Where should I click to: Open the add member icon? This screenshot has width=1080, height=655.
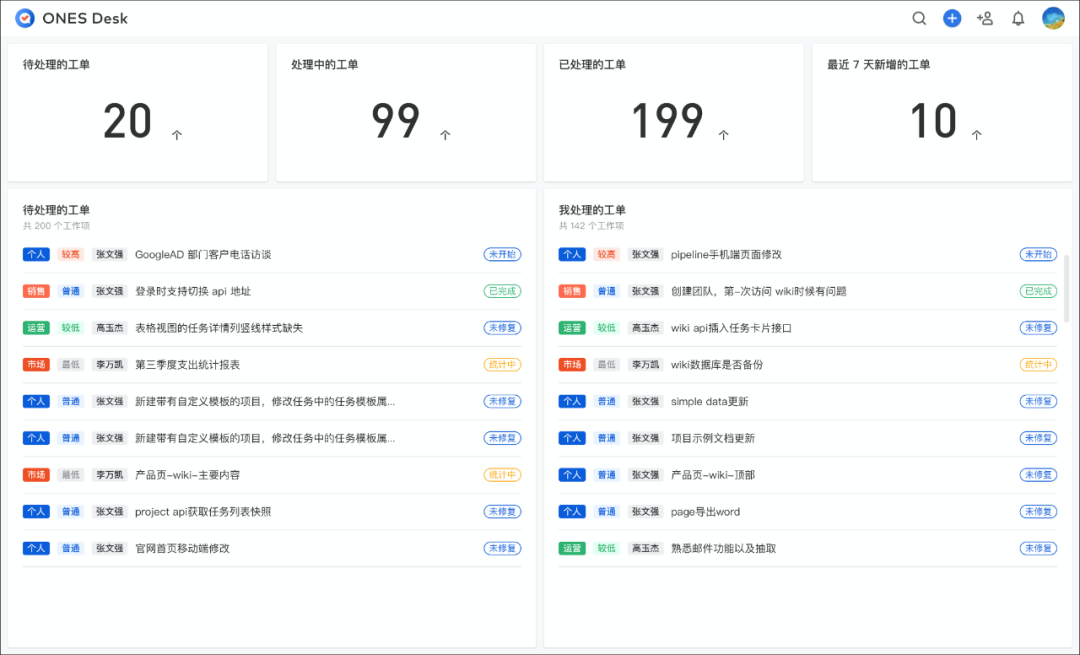(985, 19)
